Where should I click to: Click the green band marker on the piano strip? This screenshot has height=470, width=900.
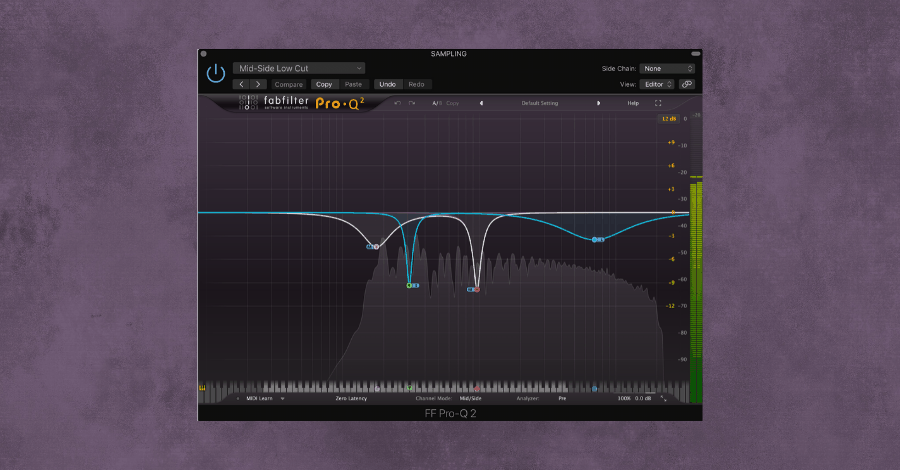tap(409, 389)
